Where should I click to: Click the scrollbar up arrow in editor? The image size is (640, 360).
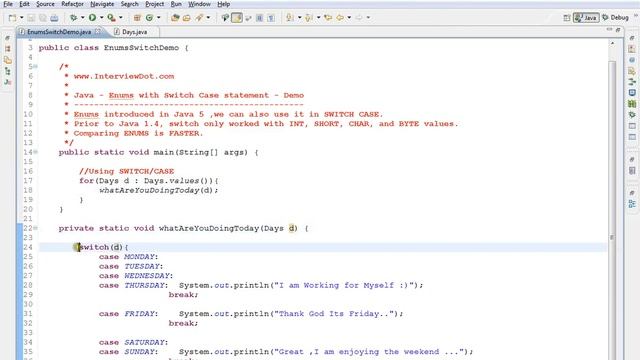[x=612, y=43]
